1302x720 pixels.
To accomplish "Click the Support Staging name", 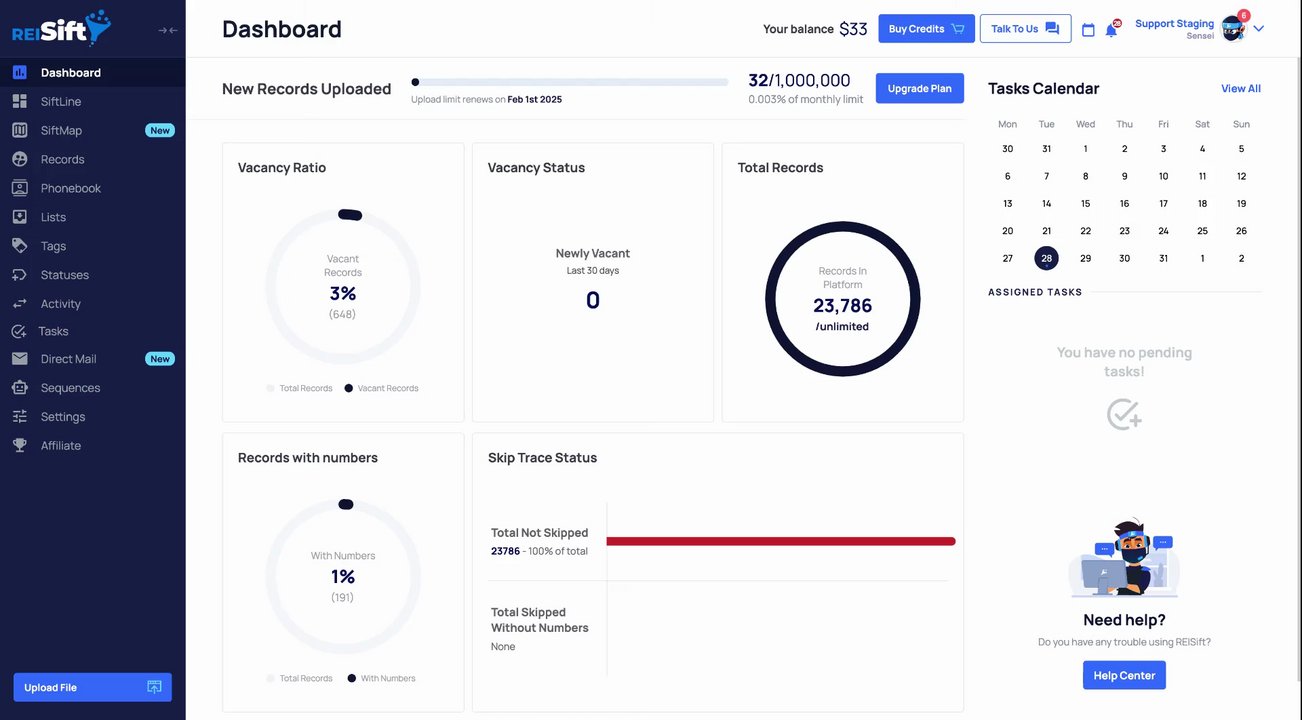I will 1174,23.
